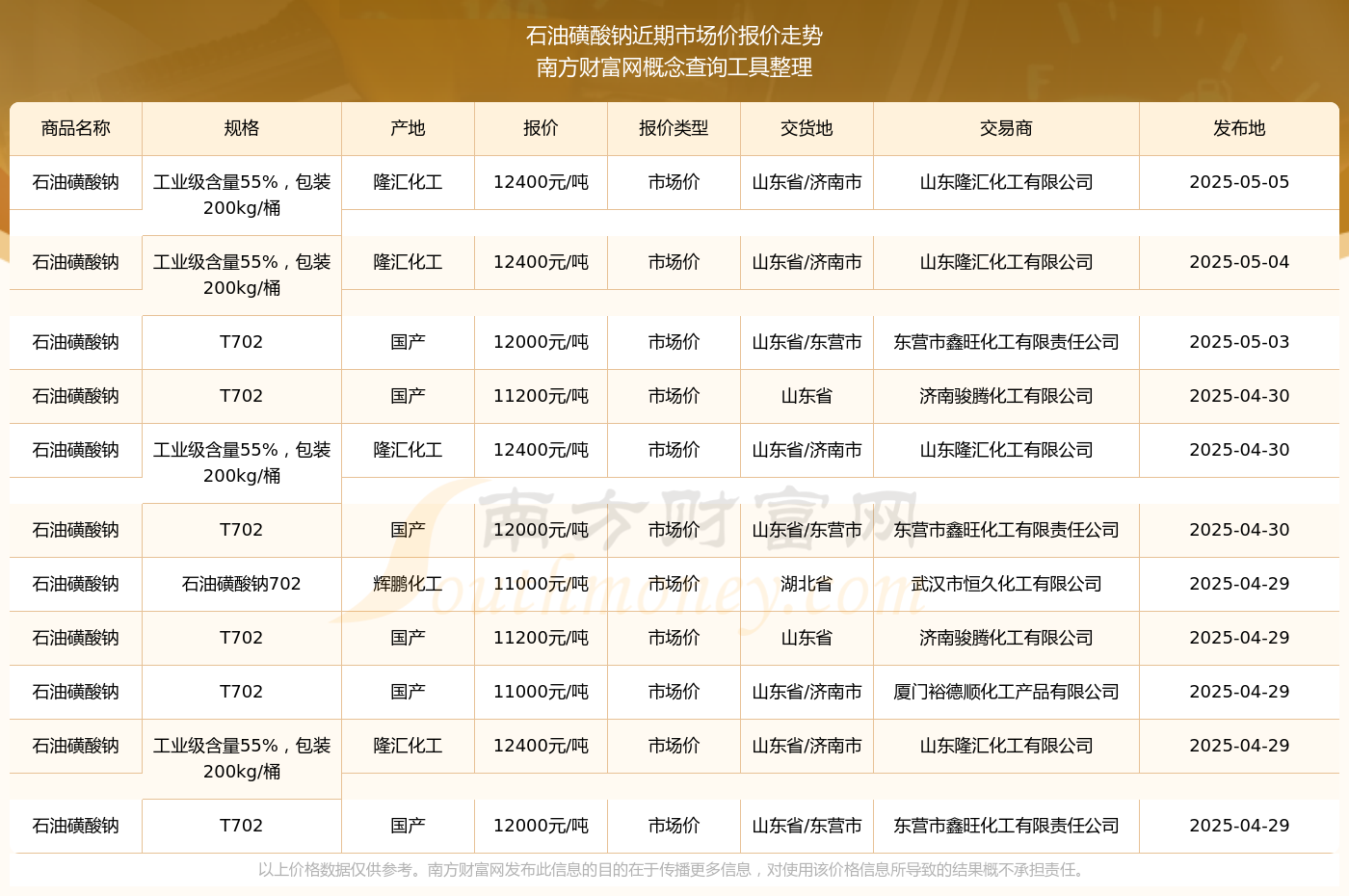Click 东营市鑫旺化工有限责任公司 in the 2025-04-30 row
Viewport: 1349px width, 896px height.
(x=1006, y=530)
